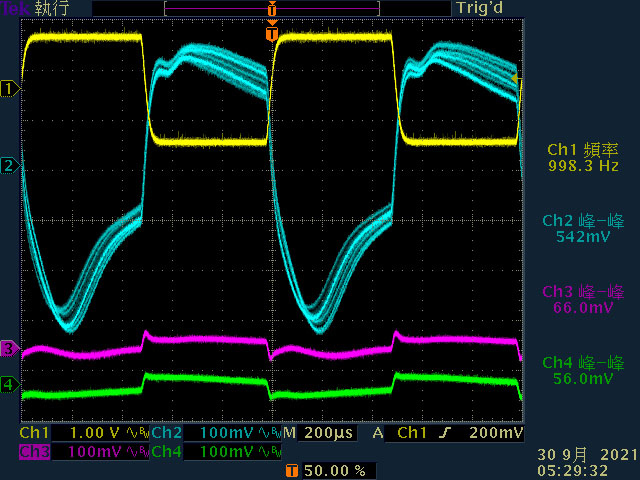Click the Tek logo in top corner
640x480 pixels.
click(x=15, y=8)
